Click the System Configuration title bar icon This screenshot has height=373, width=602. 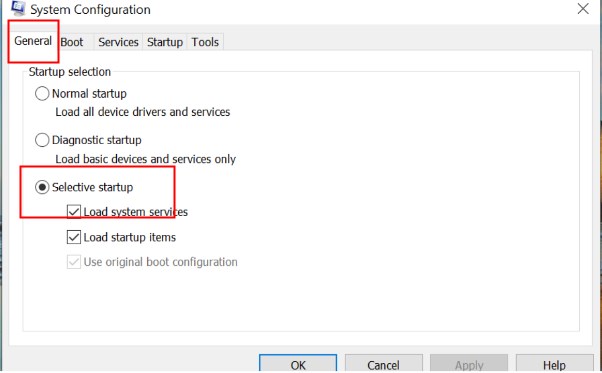coord(18,8)
